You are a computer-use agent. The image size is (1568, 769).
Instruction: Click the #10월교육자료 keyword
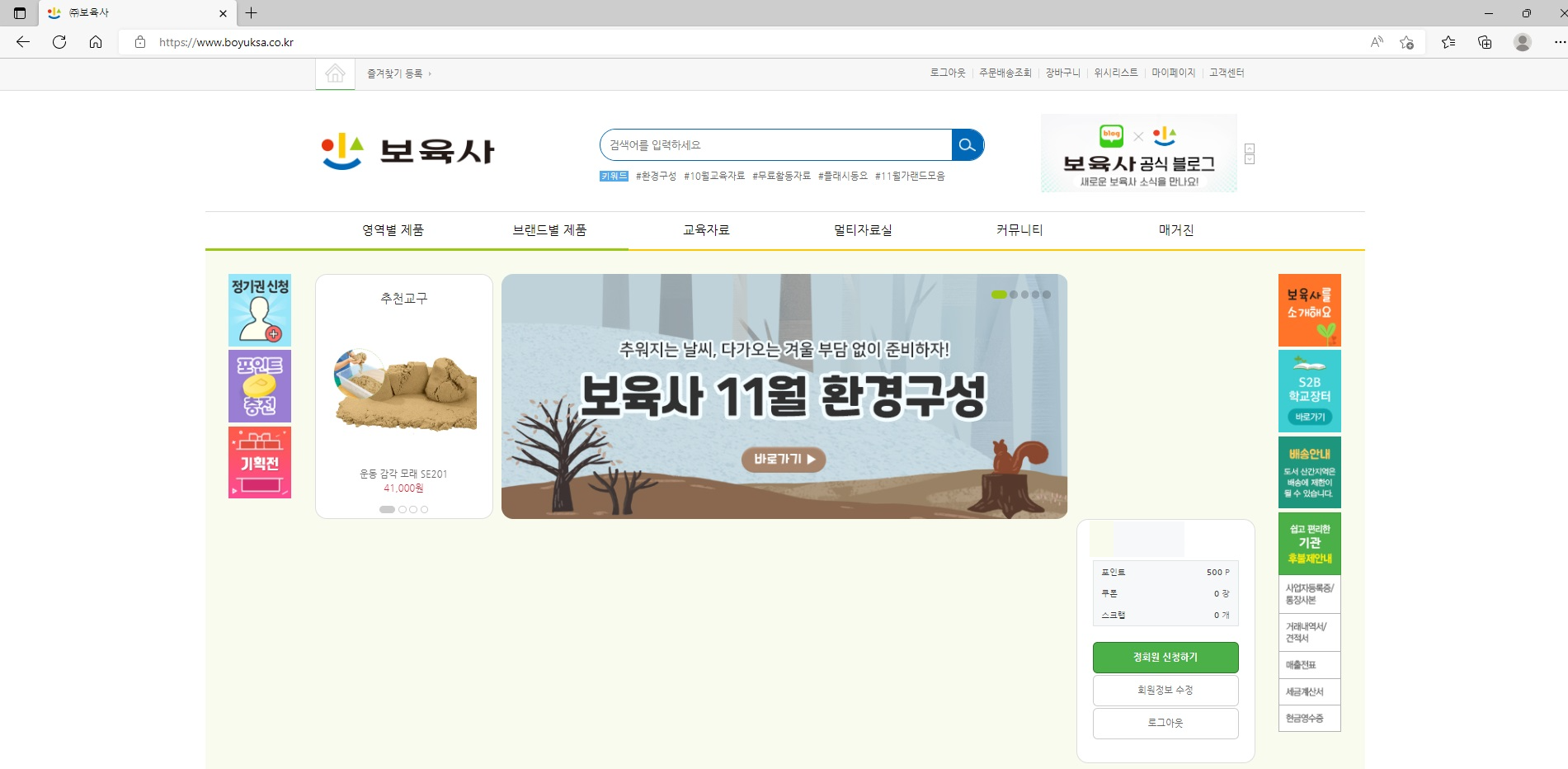pyautogui.click(x=714, y=176)
